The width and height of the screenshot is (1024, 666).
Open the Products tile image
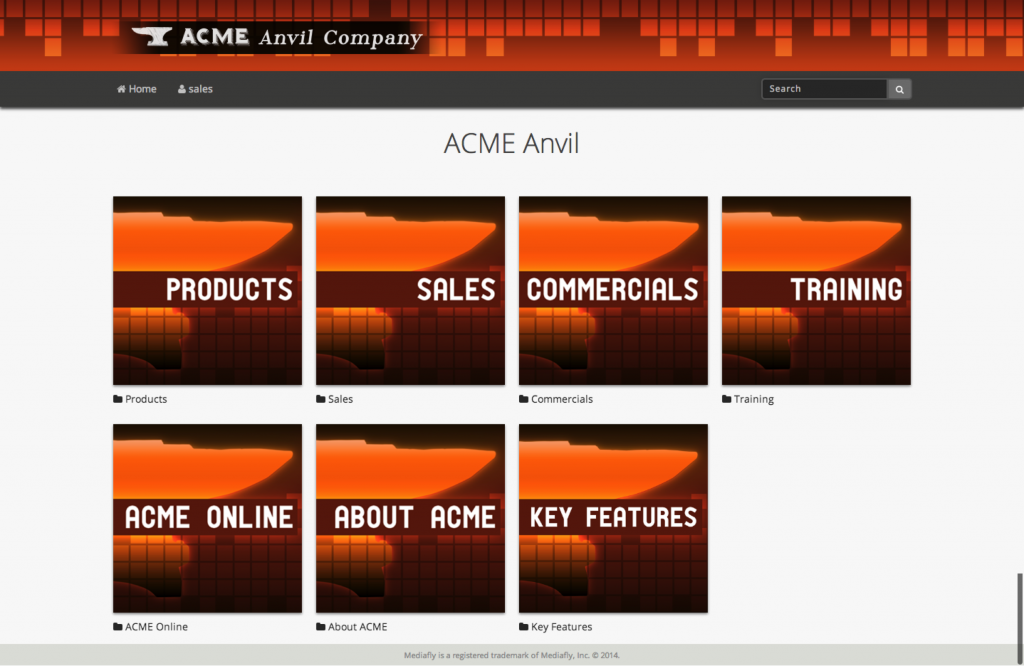tap(207, 290)
